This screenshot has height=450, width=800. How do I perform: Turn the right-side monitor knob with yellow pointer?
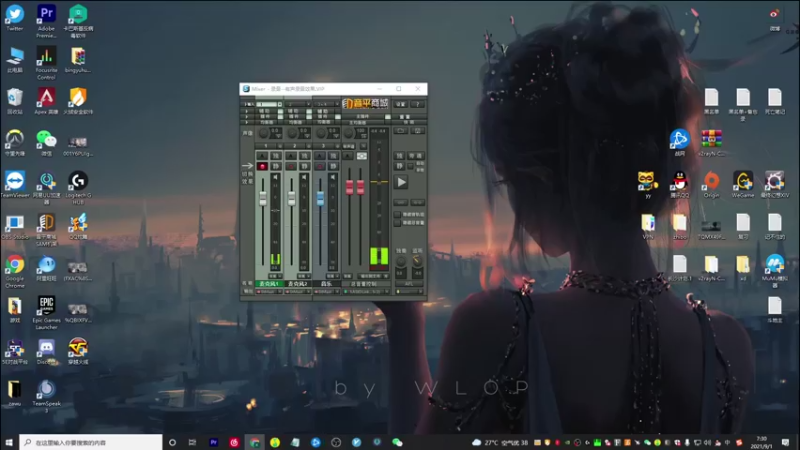point(418,260)
